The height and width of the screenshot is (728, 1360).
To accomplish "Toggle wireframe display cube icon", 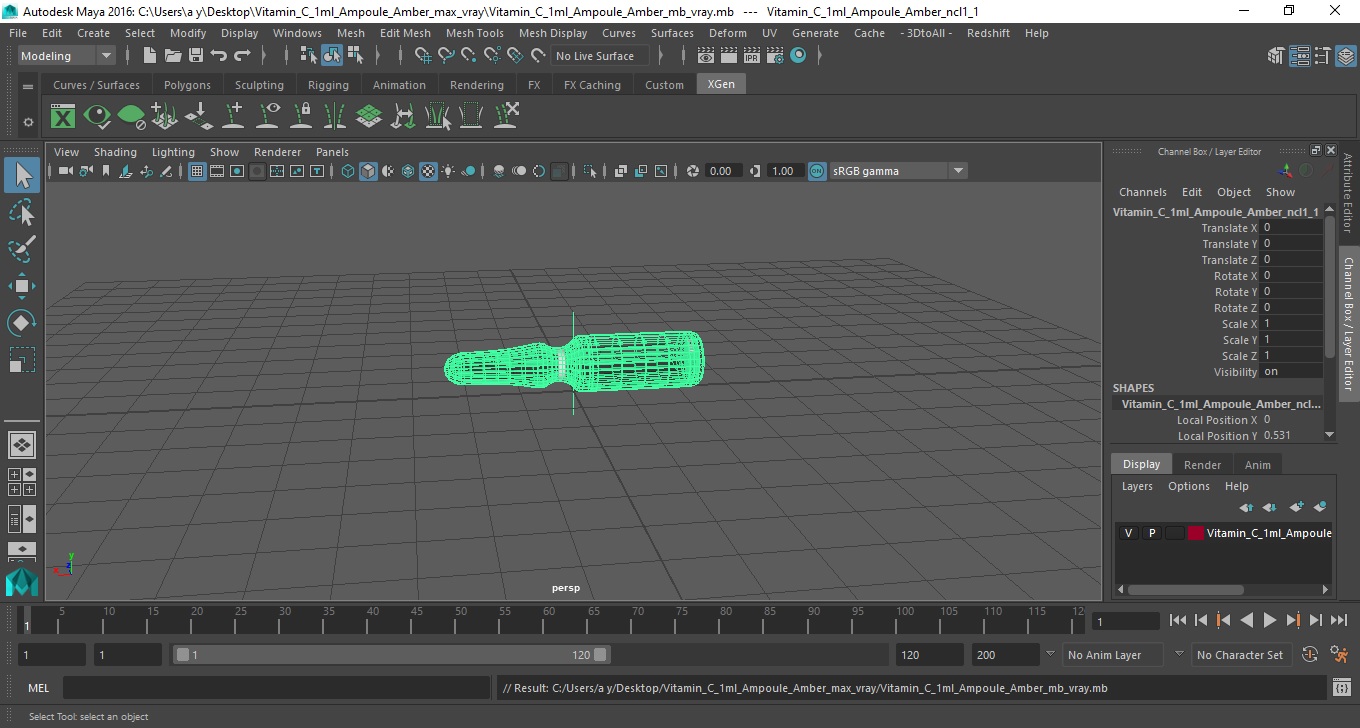I will (348, 171).
